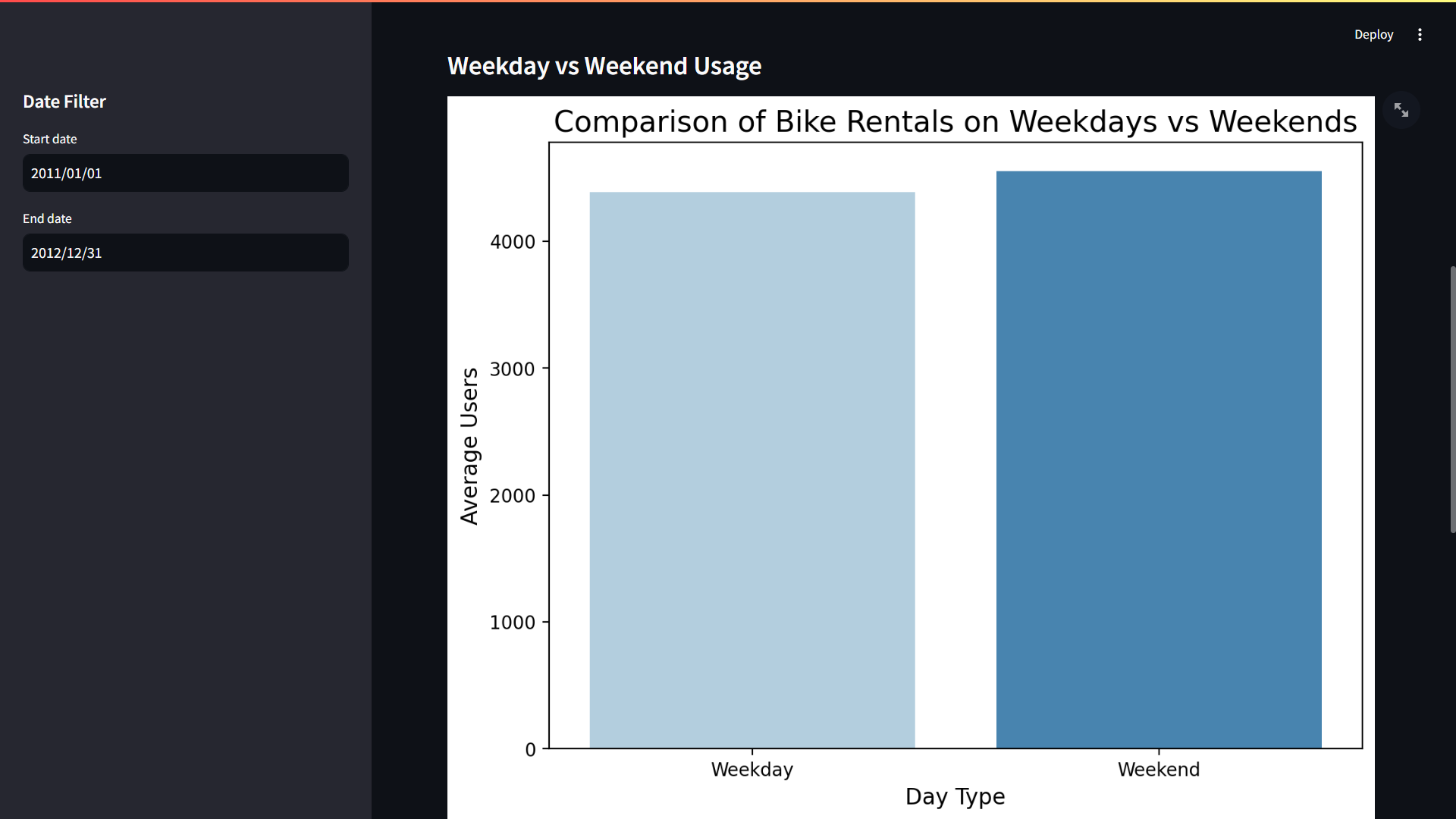Click the dark blue Weekend bar
Viewport: 1456px width, 819px height.
coord(1159,460)
